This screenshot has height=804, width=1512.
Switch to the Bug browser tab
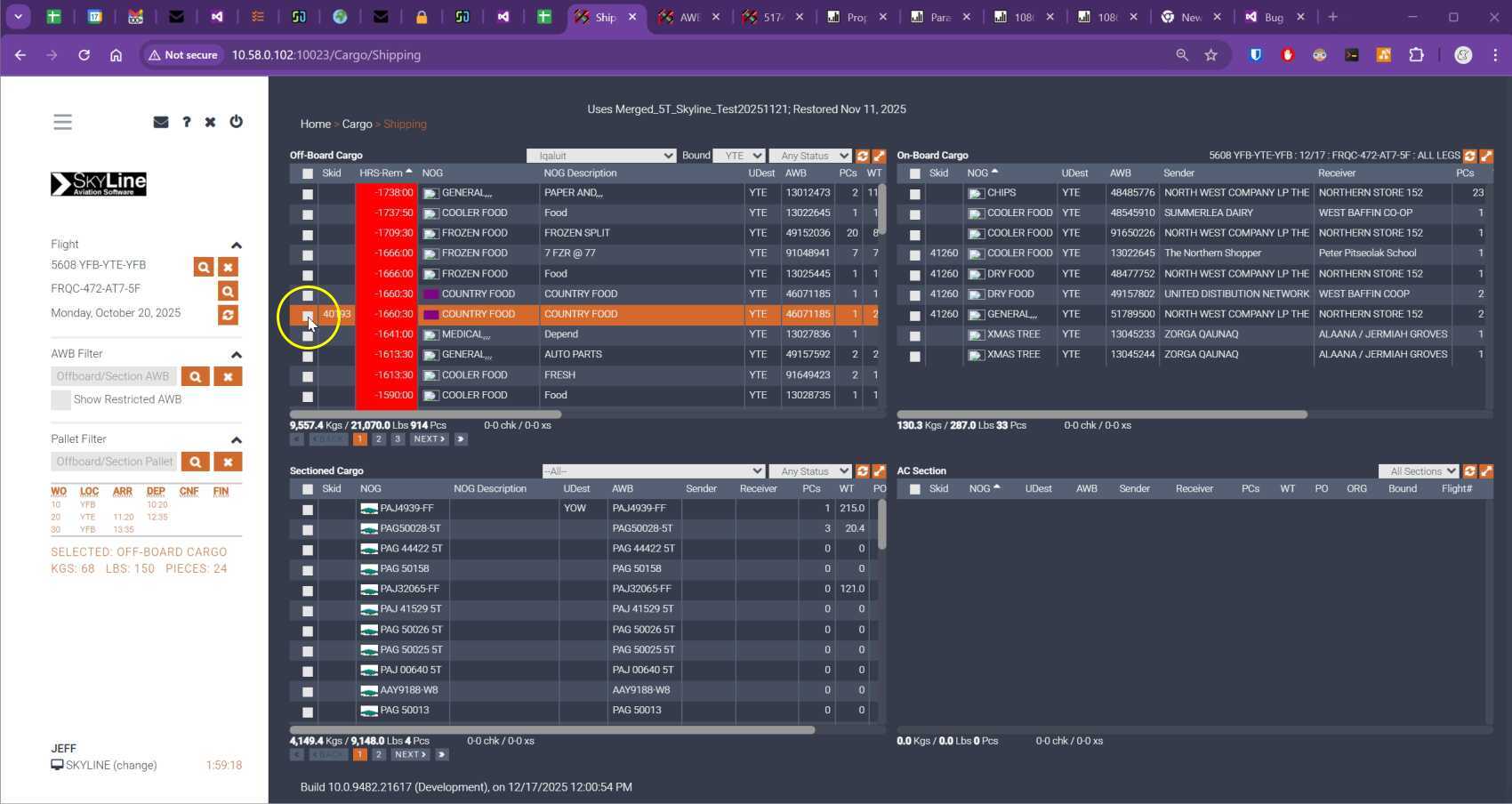tap(1274, 17)
